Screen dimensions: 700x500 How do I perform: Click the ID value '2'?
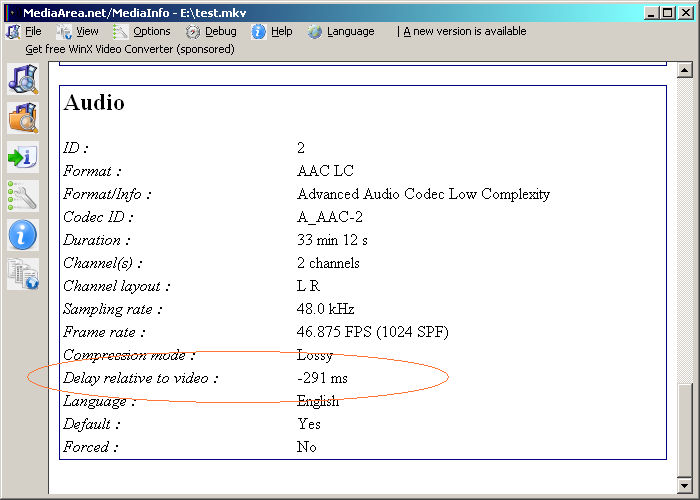tap(301, 148)
